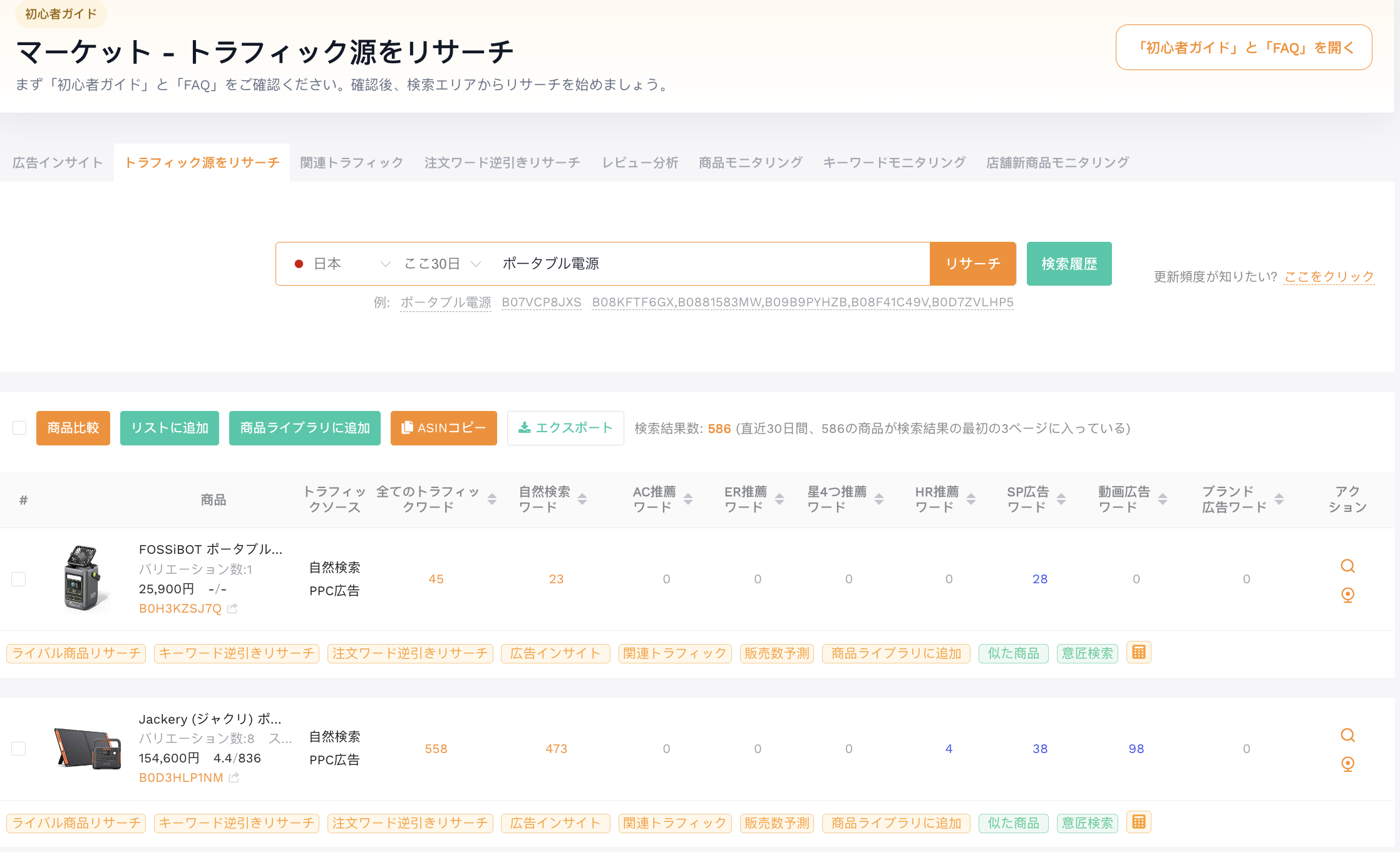Select トラフィック源をリサーチ tab
Image resolution: width=1400 pixels, height=852 pixels.
pyautogui.click(x=202, y=163)
